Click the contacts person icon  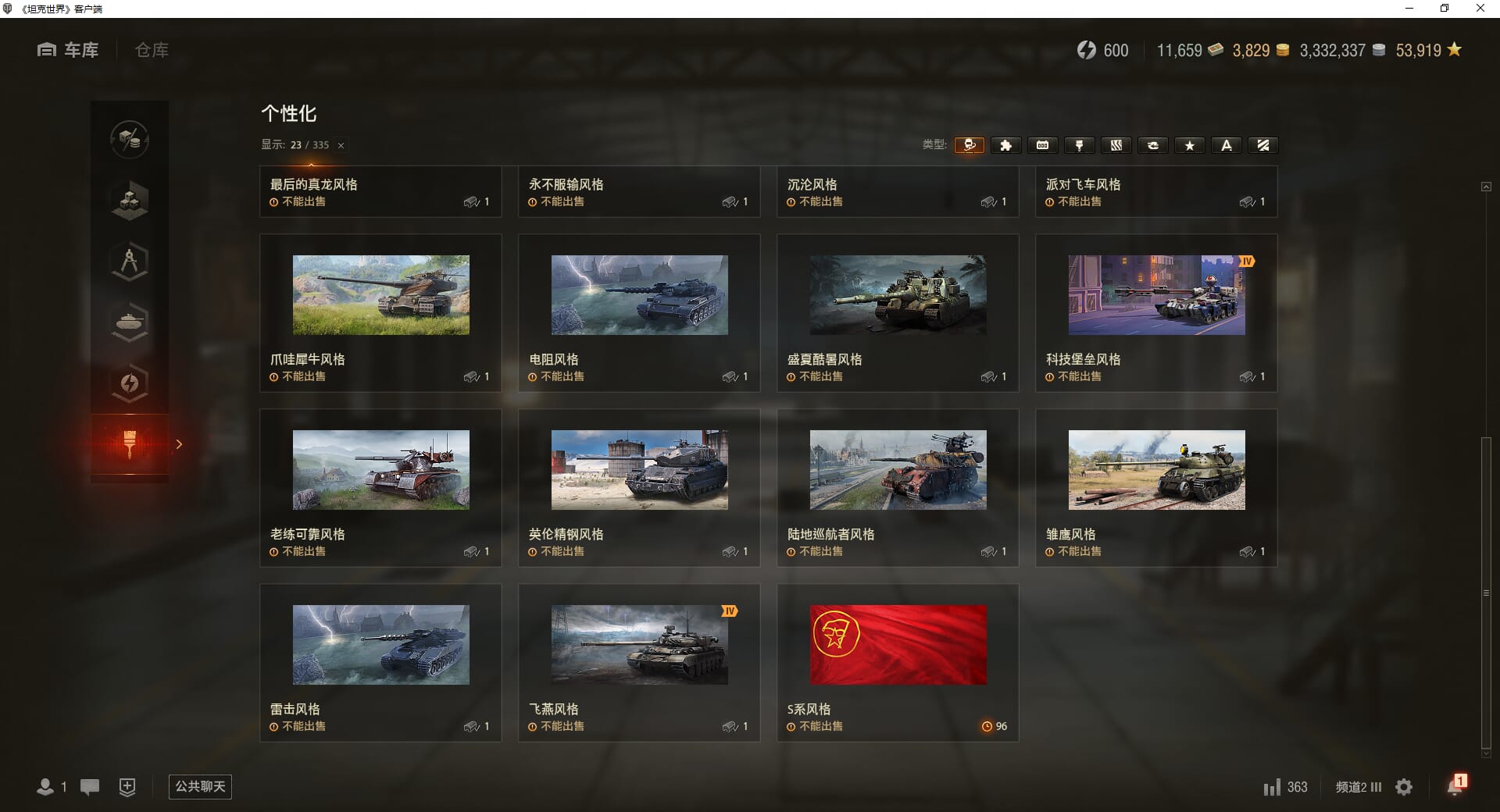(x=45, y=787)
